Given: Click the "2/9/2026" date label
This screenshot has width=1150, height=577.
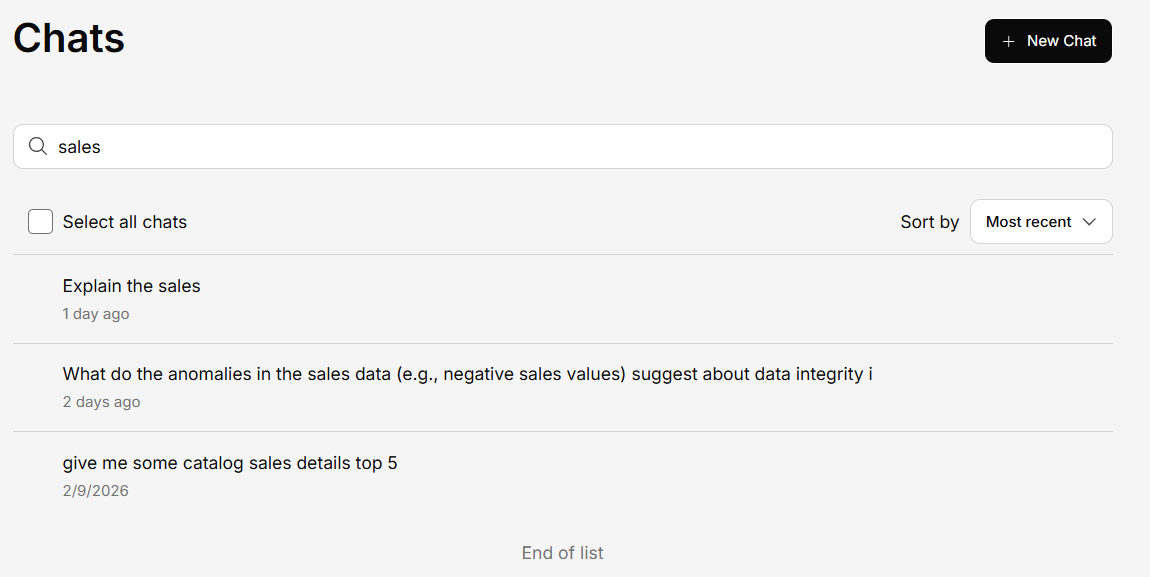Looking at the screenshot, I should (95, 491).
